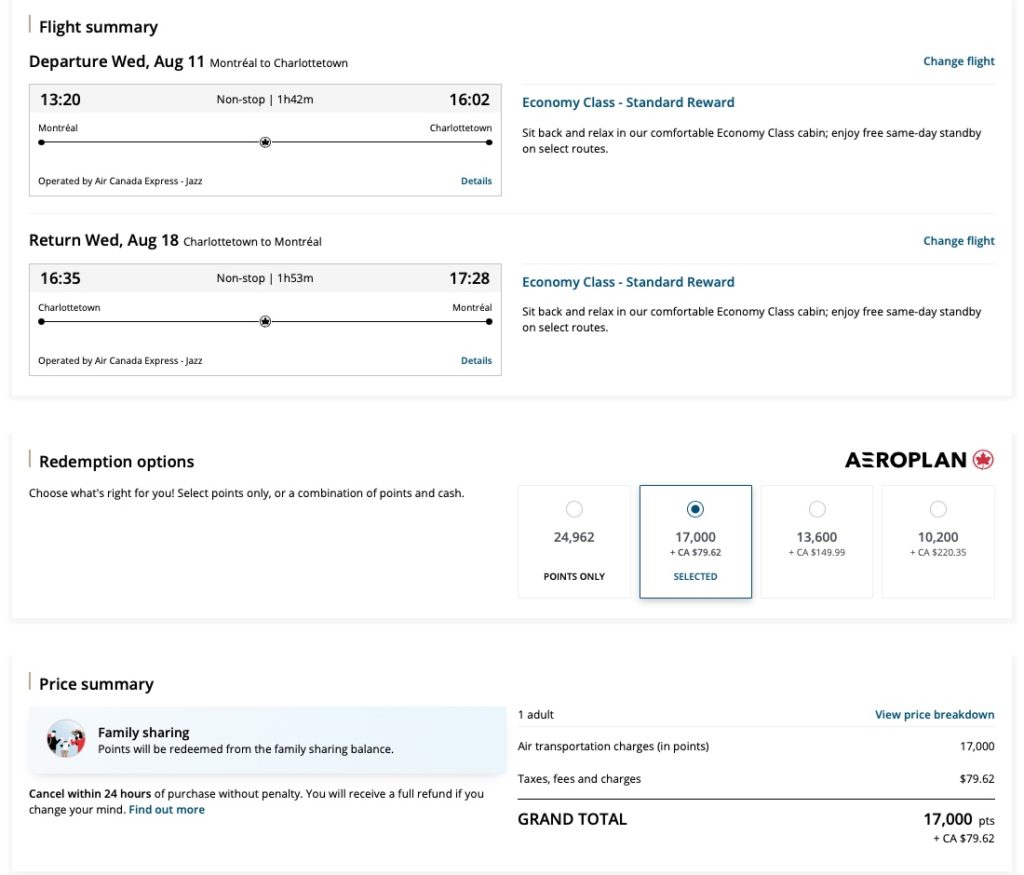
Task: Open departure Economy Class - Standard Reward details
Action: 627,102
